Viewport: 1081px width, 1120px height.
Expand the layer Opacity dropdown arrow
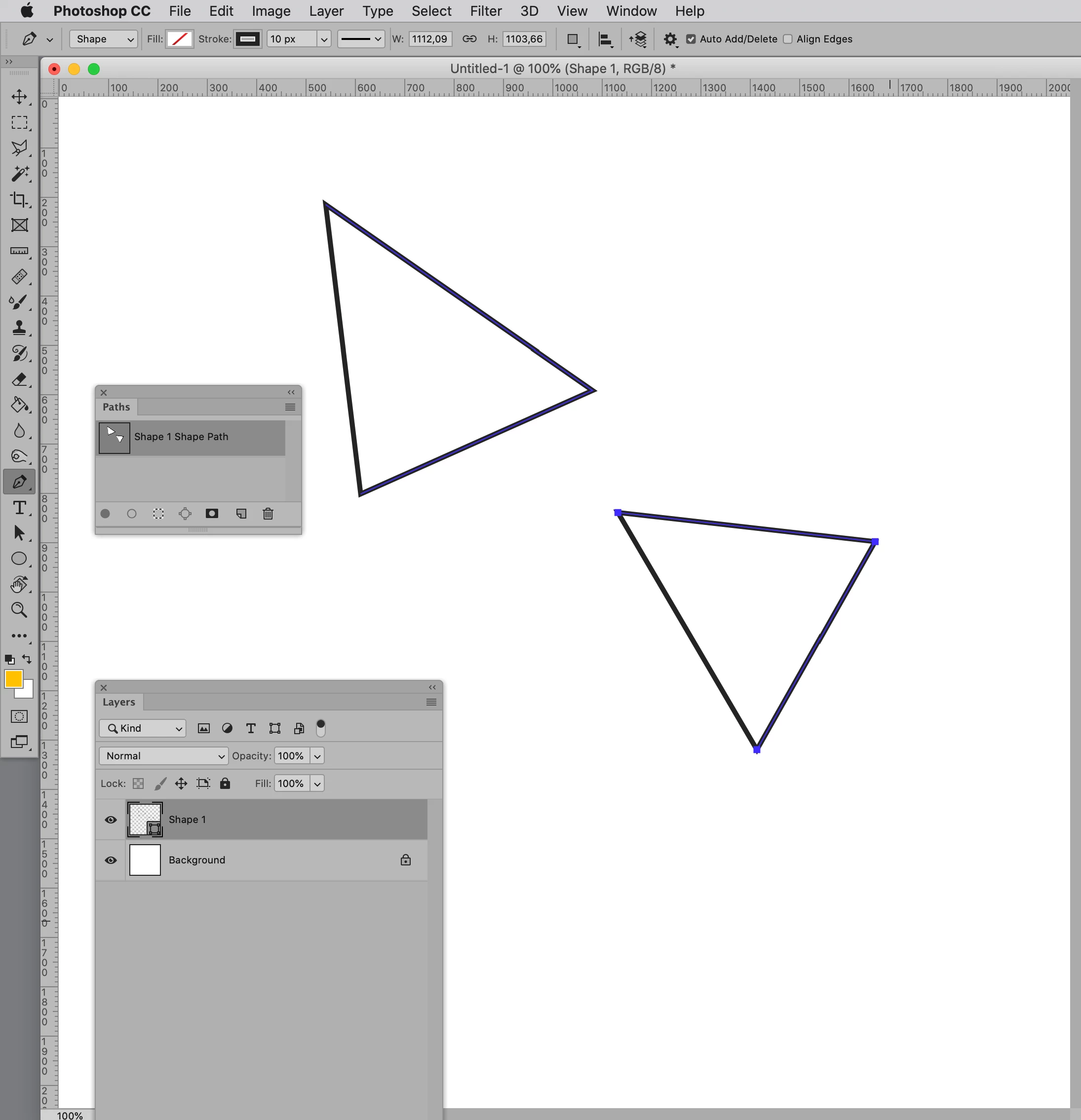click(x=317, y=756)
